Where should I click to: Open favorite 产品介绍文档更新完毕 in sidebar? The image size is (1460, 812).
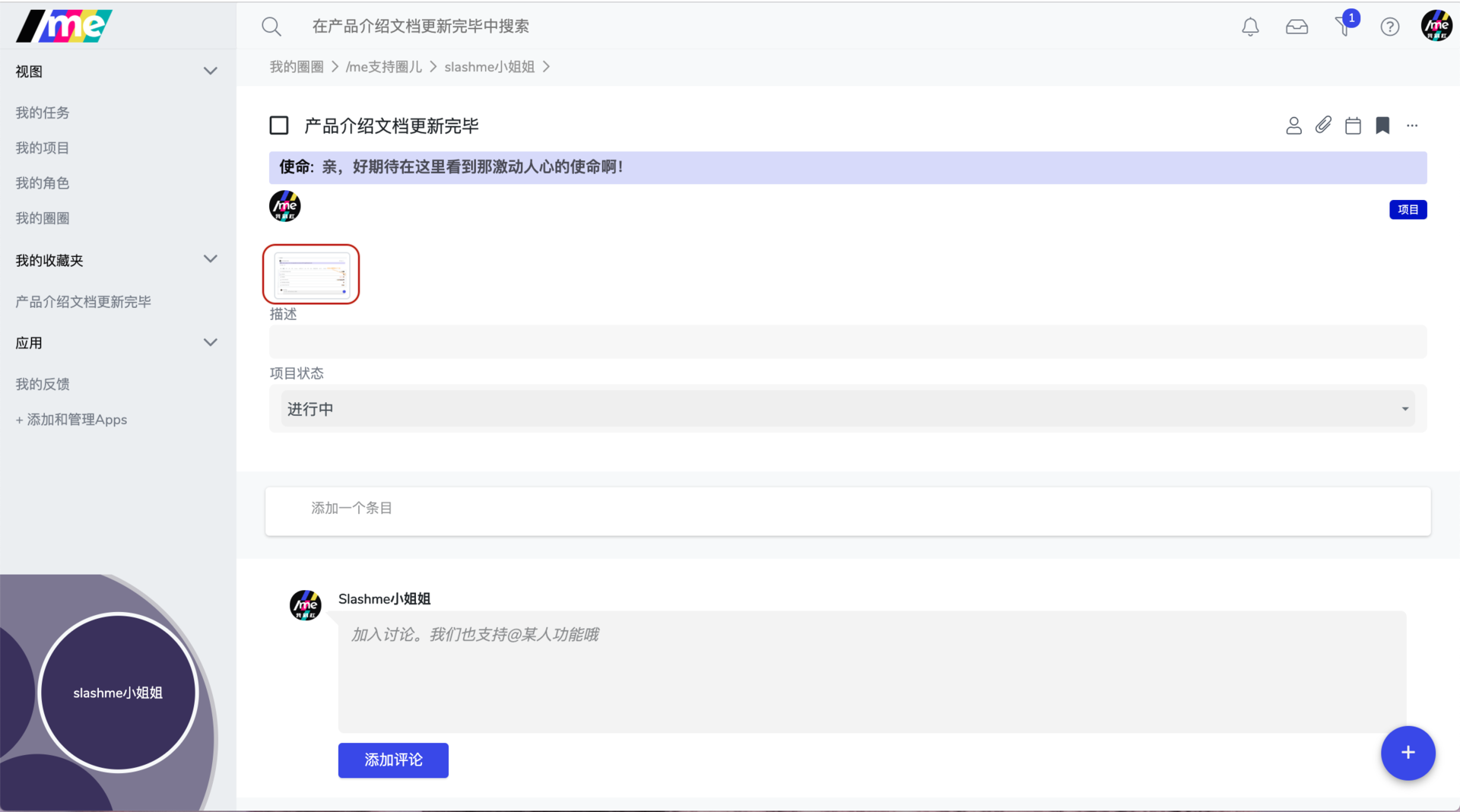tap(84, 302)
